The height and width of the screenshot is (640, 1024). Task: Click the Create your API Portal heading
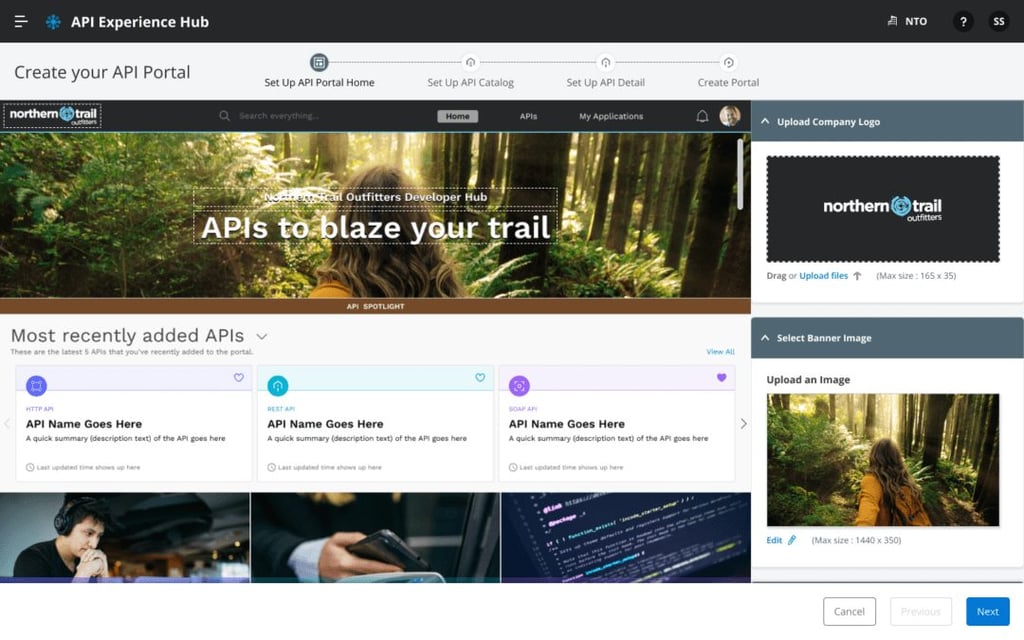[102, 72]
